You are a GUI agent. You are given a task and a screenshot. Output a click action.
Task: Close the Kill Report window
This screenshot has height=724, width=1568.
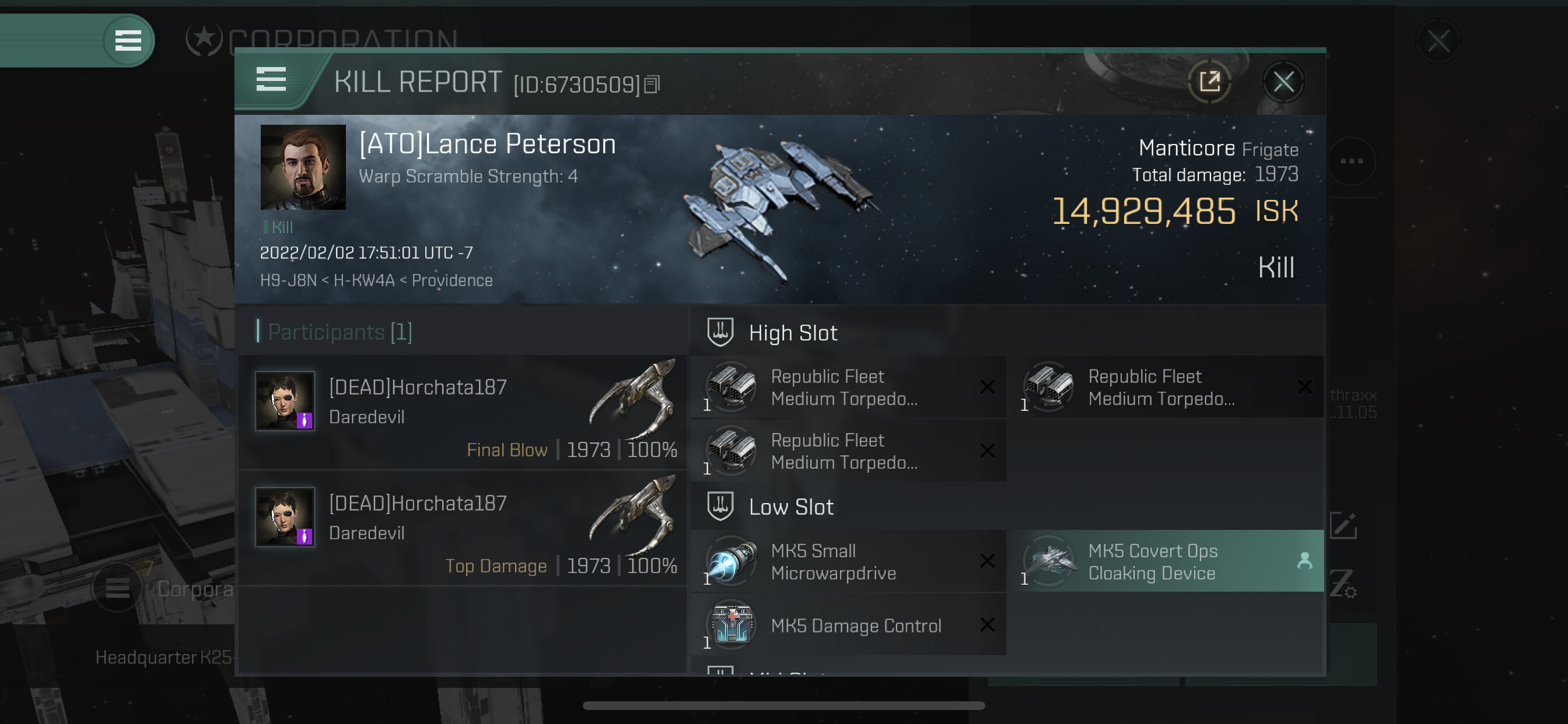1283,82
